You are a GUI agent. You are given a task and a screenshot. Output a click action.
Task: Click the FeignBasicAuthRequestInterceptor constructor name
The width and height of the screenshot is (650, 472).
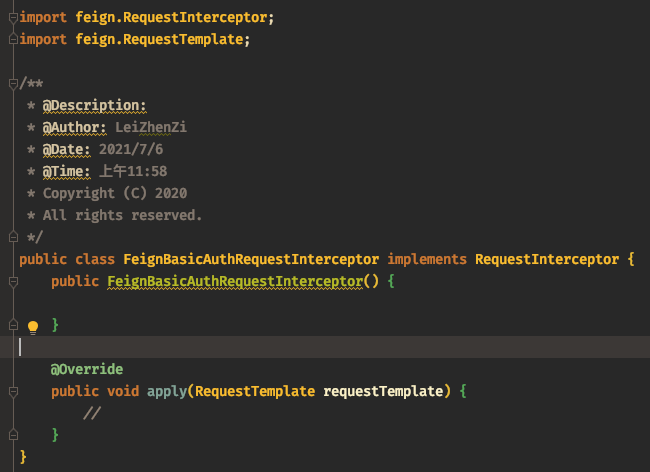[x=235, y=281]
